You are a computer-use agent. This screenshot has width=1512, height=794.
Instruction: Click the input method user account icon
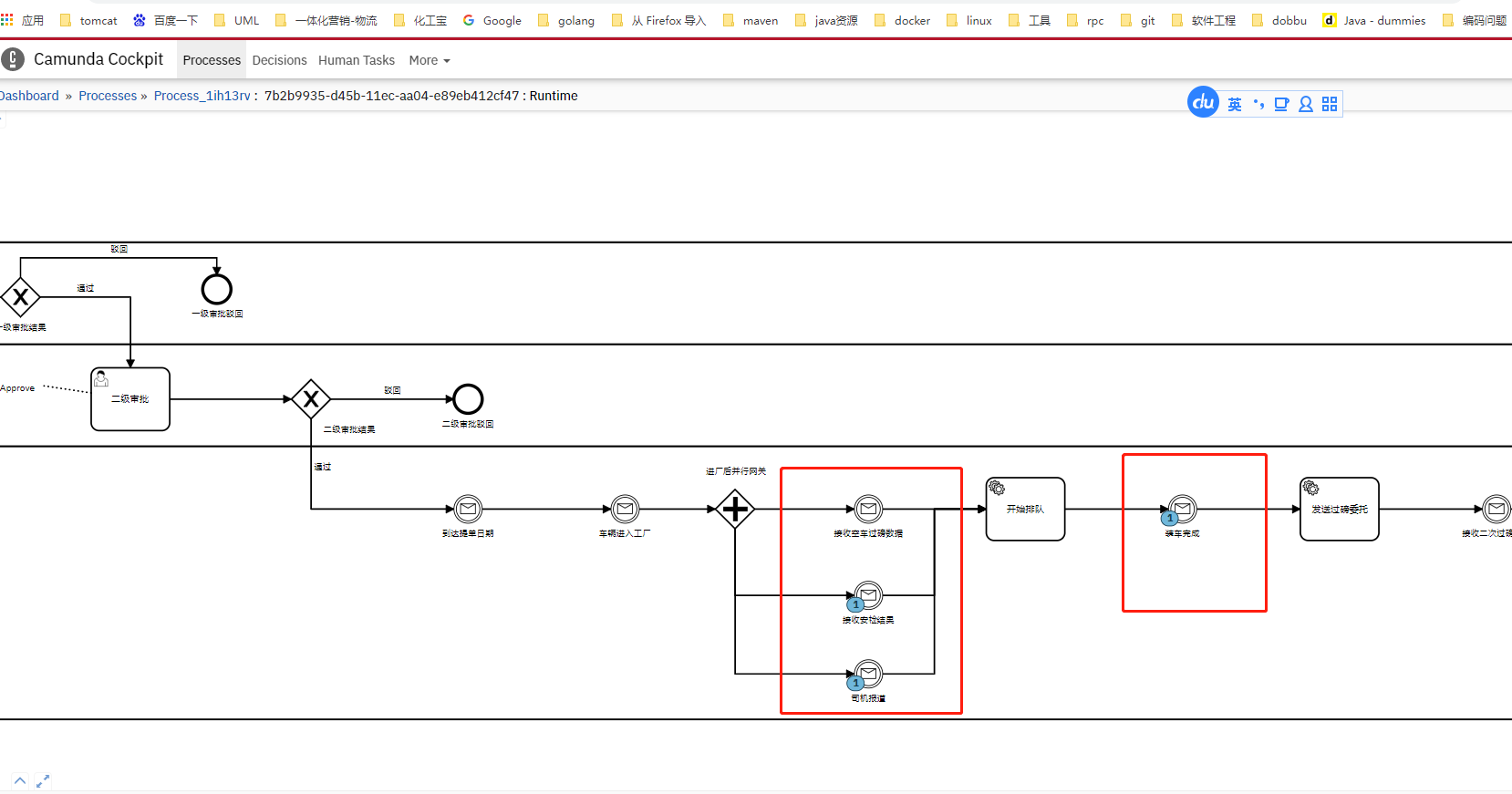(x=1306, y=104)
